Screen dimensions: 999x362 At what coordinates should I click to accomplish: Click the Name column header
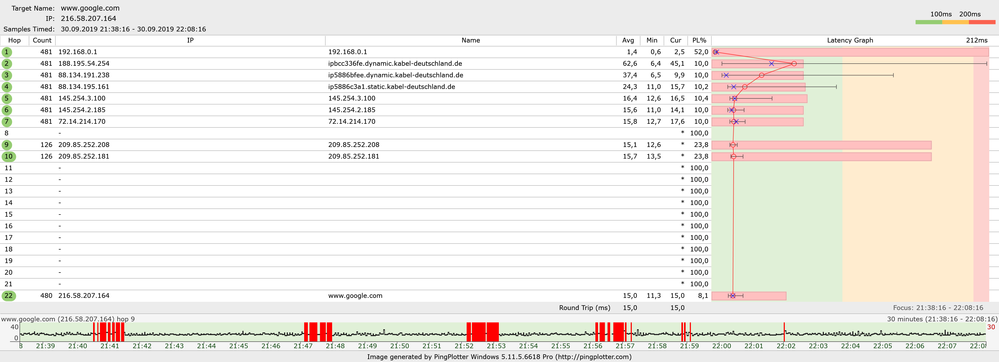click(x=471, y=40)
